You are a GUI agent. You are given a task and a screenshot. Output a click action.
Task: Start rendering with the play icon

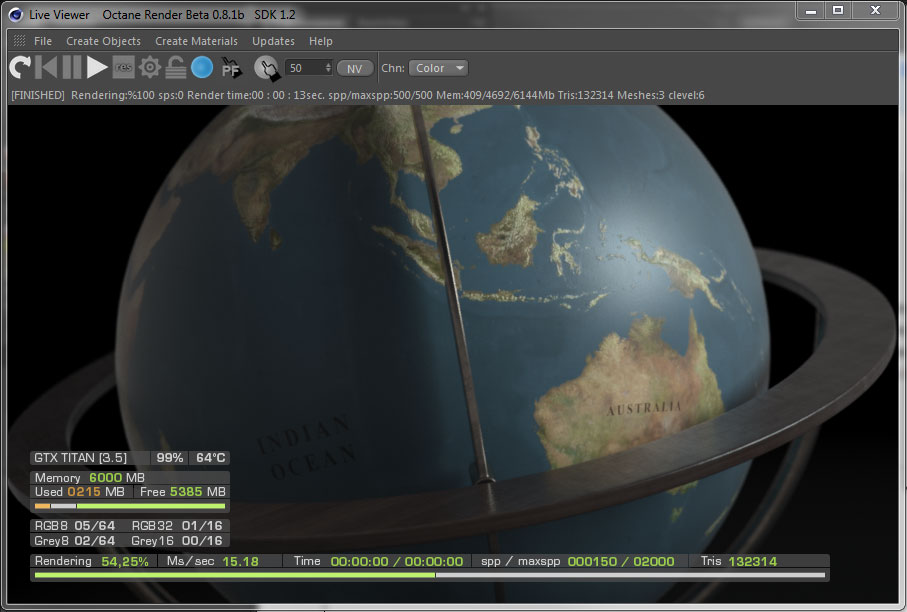tap(97, 68)
